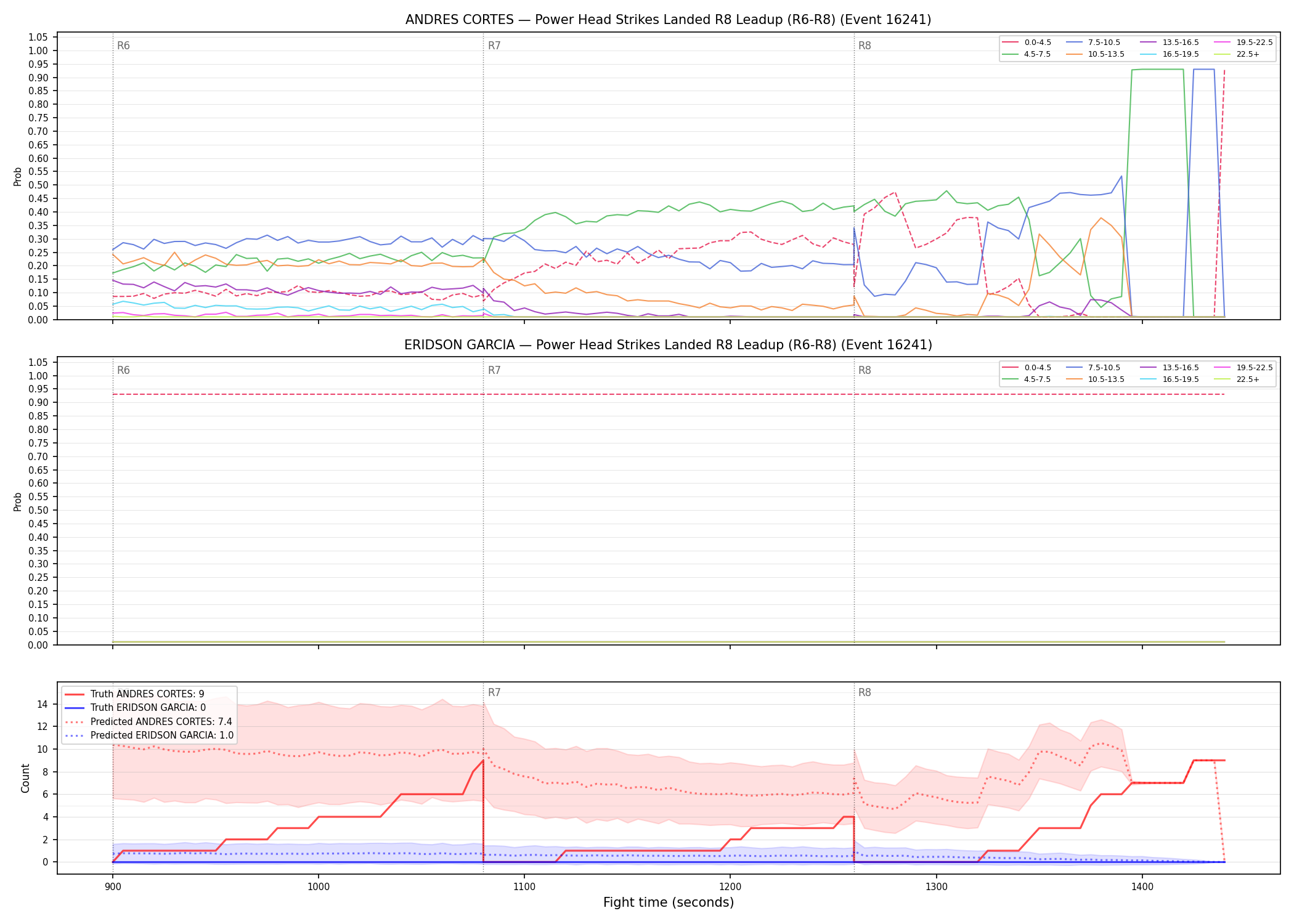Click the 0.50 tick in the ANDRES CORTES chart

tap(38, 185)
